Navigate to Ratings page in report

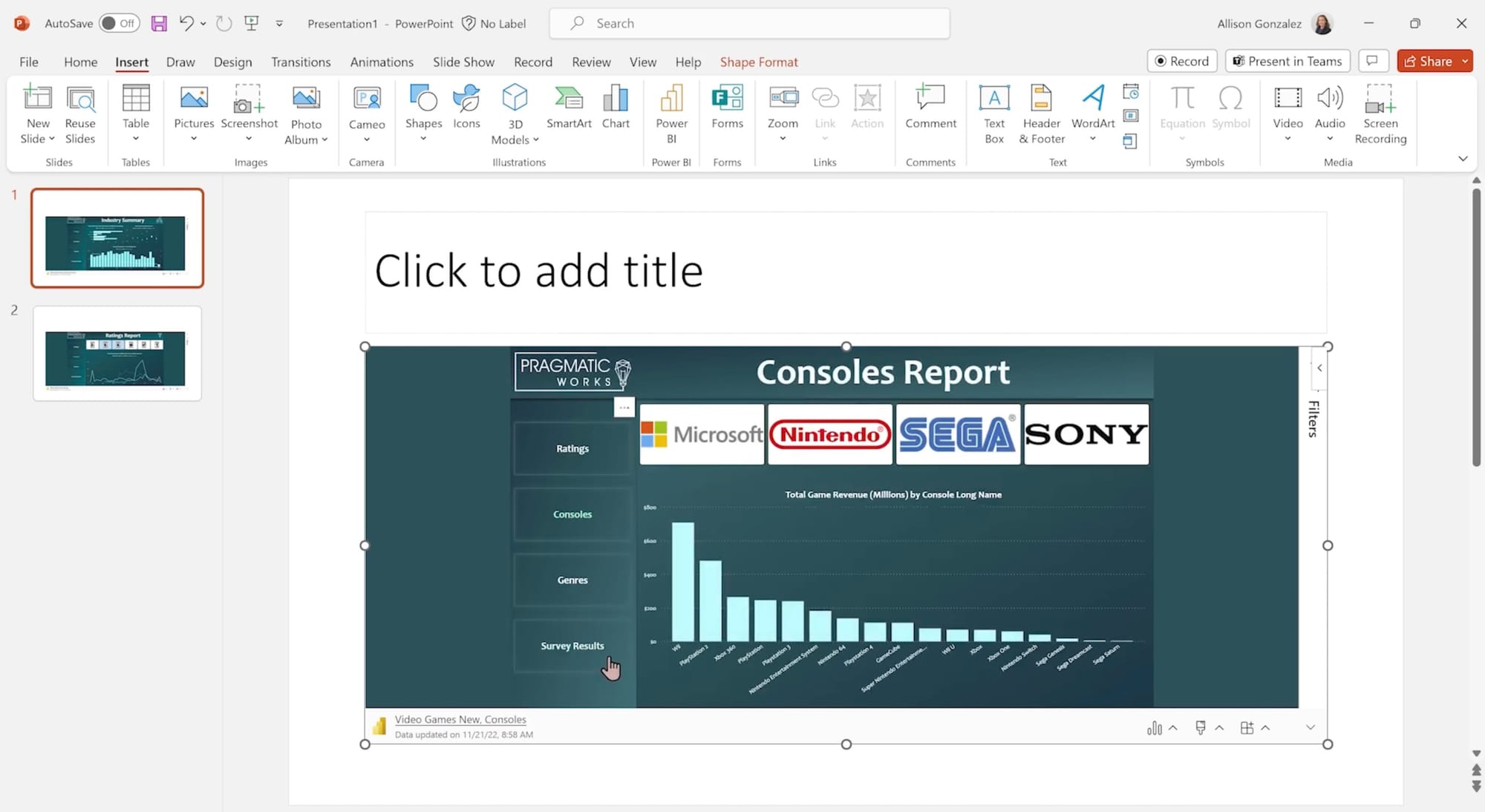pos(572,448)
